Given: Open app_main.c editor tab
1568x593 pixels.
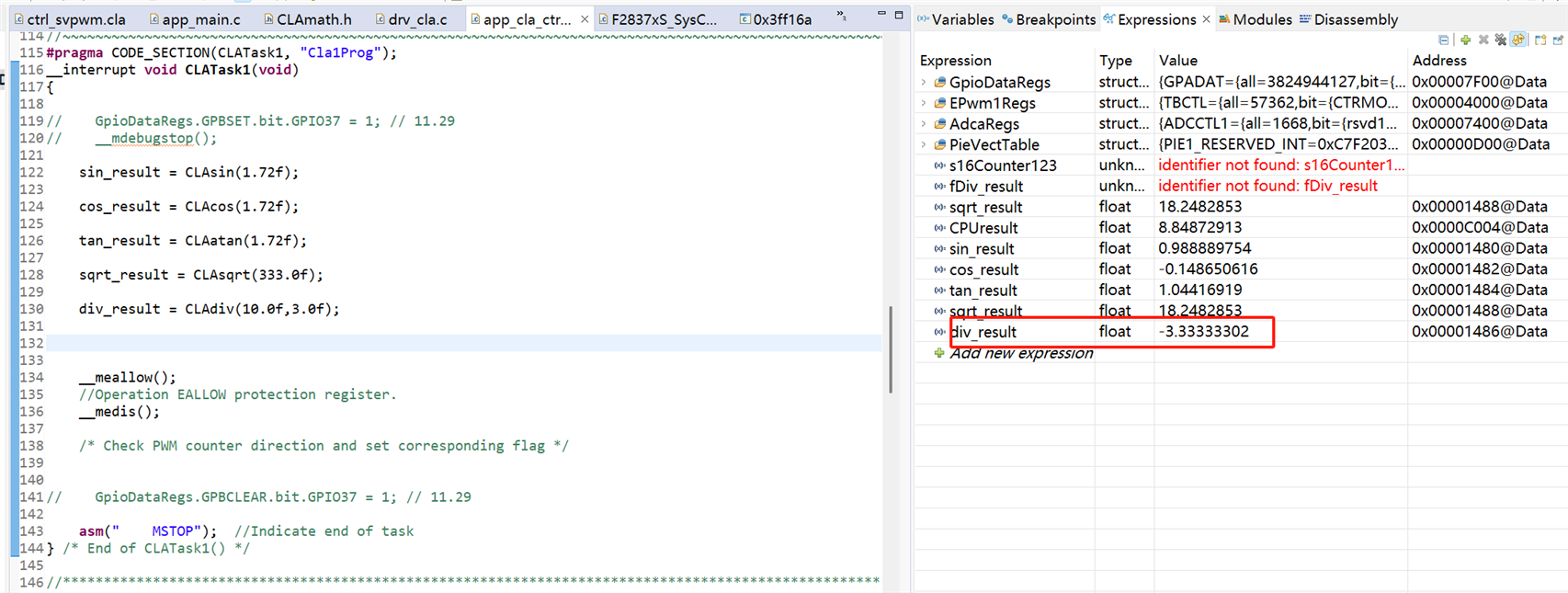Looking at the screenshot, I should [195, 19].
